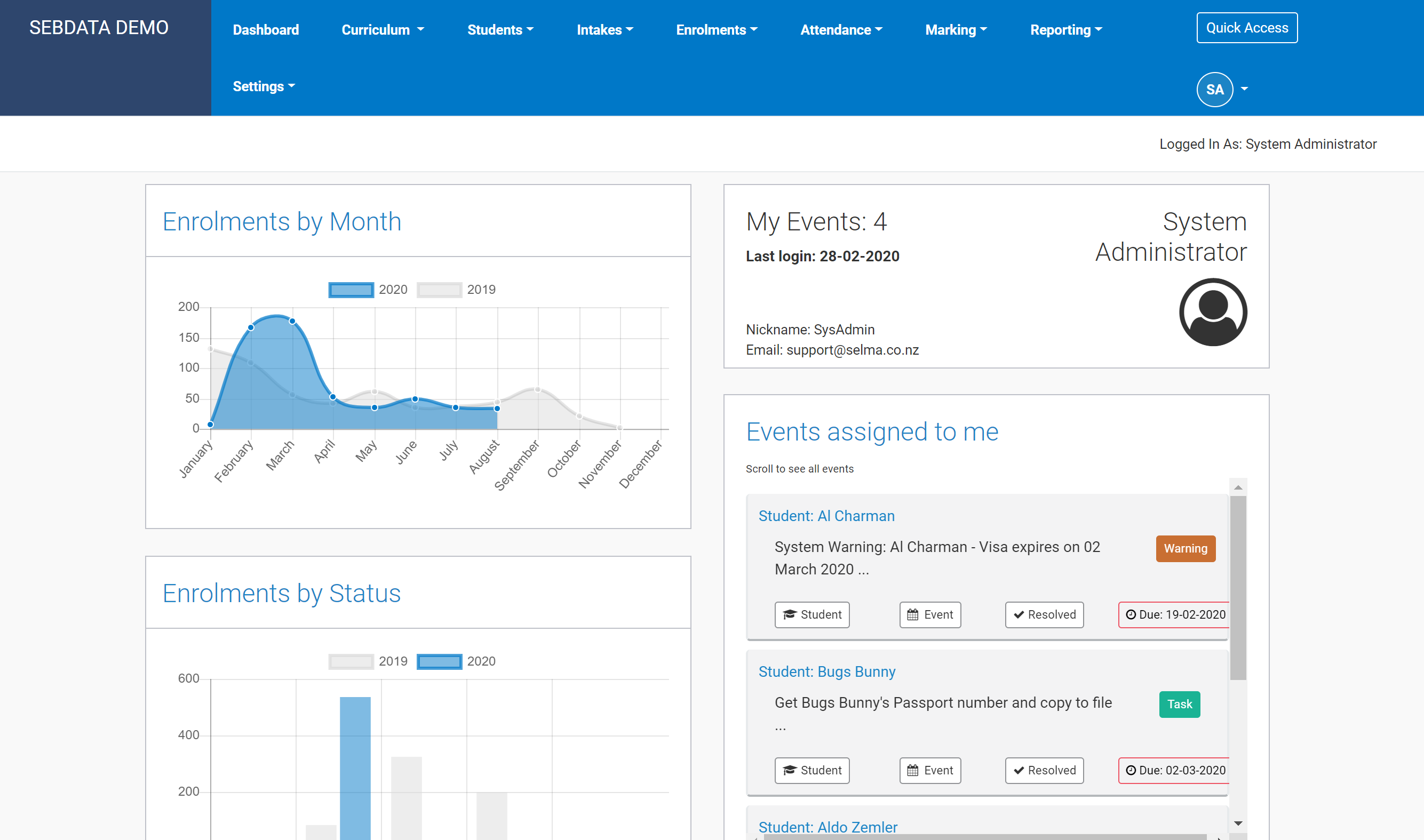
Task: Open Event button on Bugs Bunny event
Action: 930,770
